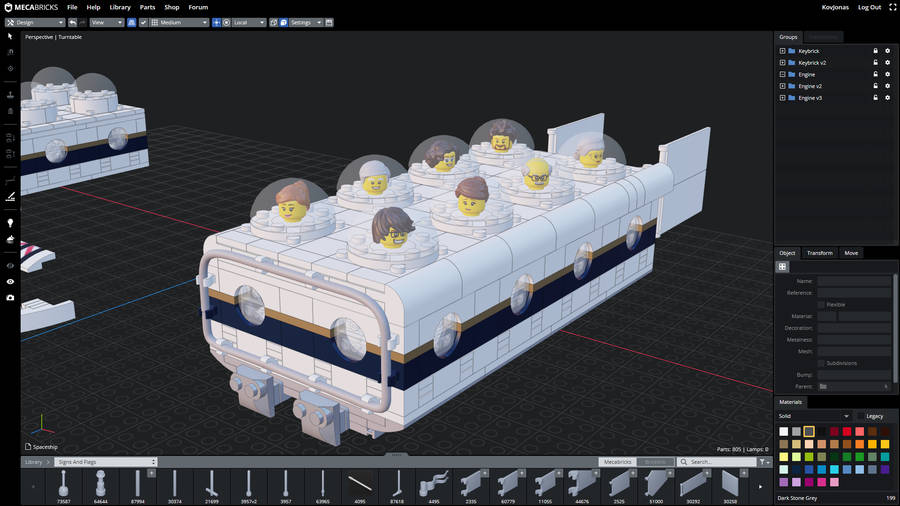Collapse the Engine group

click(x=782, y=74)
